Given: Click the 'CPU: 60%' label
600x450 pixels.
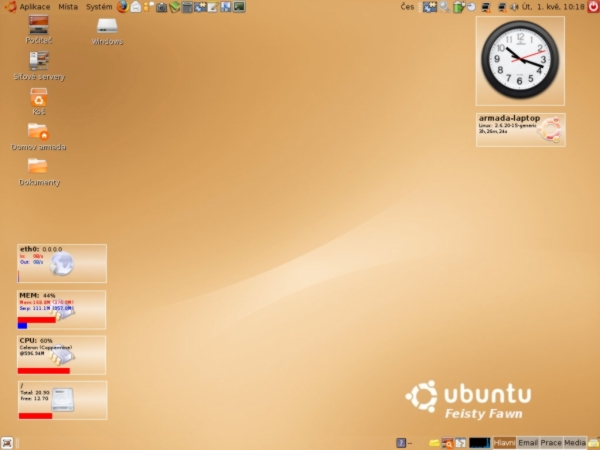Looking at the screenshot, I should coord(36,340).
